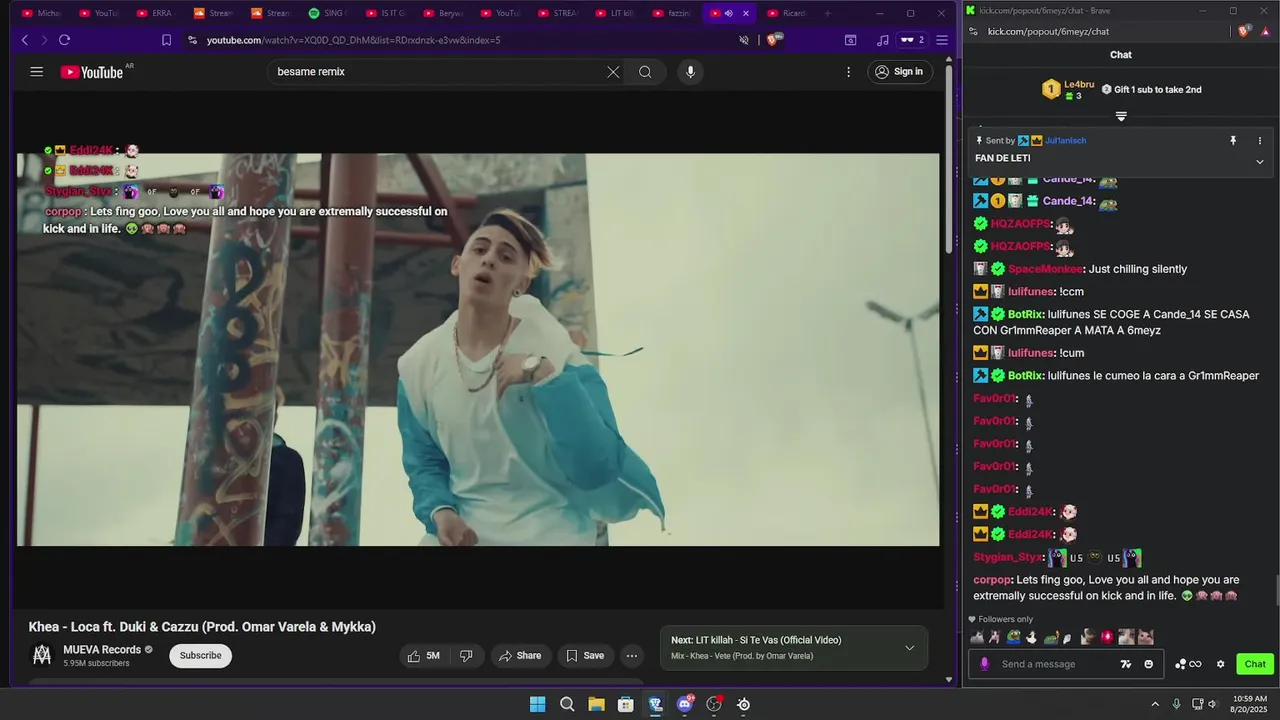Click the Jul1anisch username in pinned message
Screen dimensions: 1280x720
(1066, 141)
